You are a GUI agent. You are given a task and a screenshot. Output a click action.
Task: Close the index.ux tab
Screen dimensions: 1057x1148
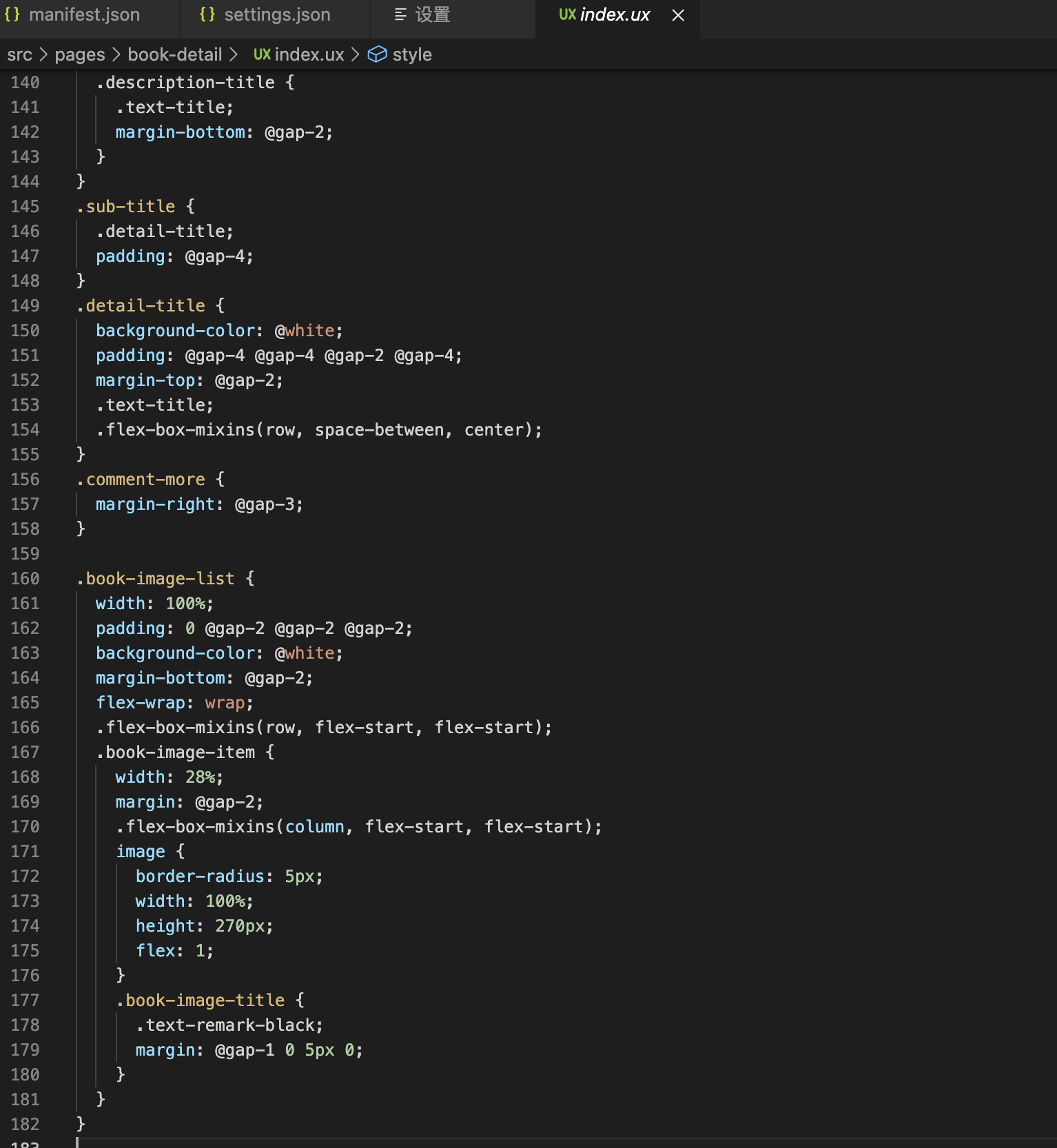[678, 15]
